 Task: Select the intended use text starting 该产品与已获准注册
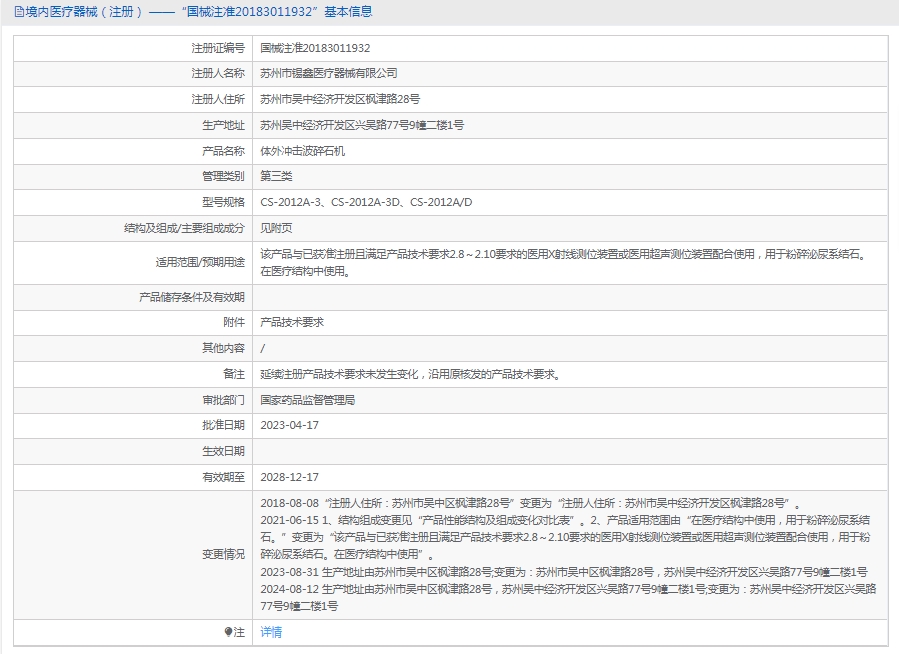[x=564, y=263]
